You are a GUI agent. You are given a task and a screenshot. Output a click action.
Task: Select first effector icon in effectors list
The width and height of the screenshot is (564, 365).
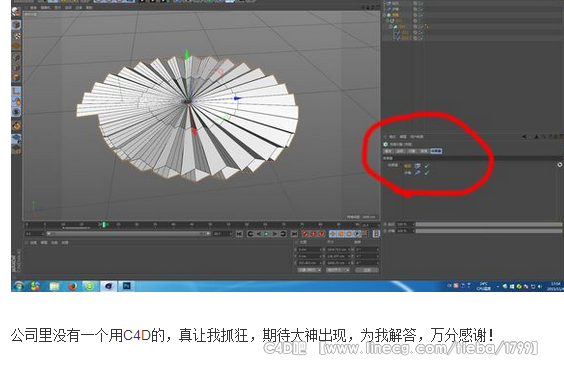[x=417, y=166]
